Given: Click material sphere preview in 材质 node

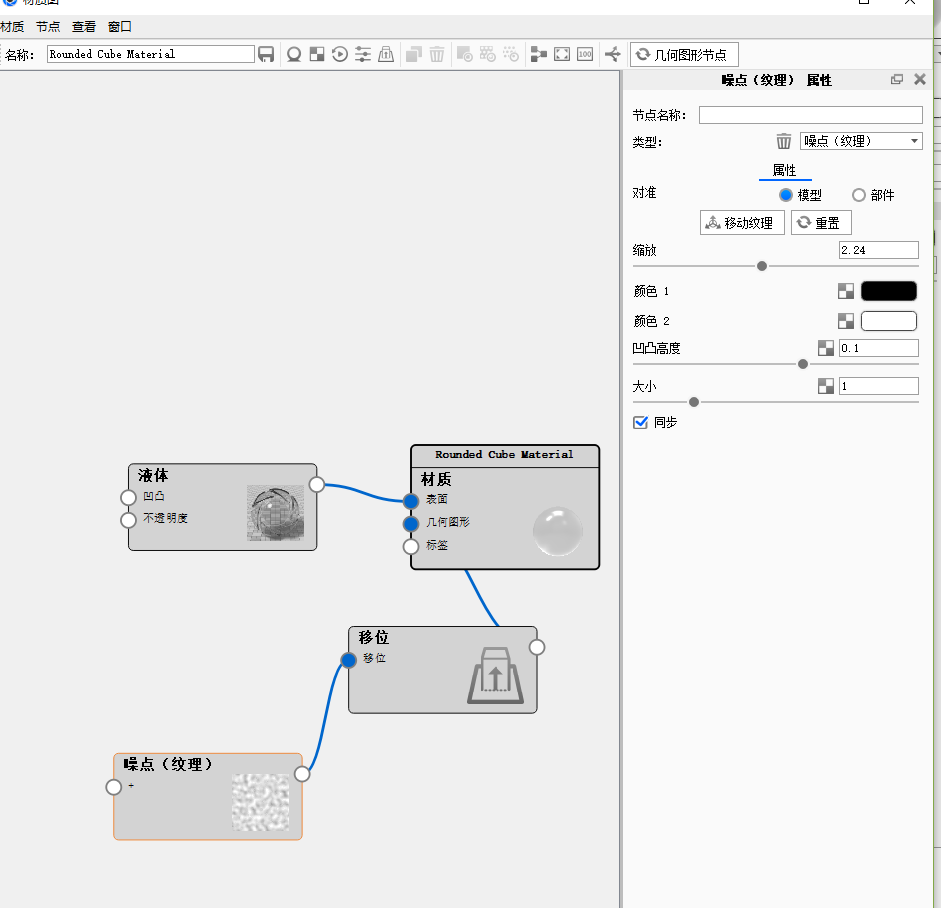Looking at the screenshot, I should click(x=558, y=531).
